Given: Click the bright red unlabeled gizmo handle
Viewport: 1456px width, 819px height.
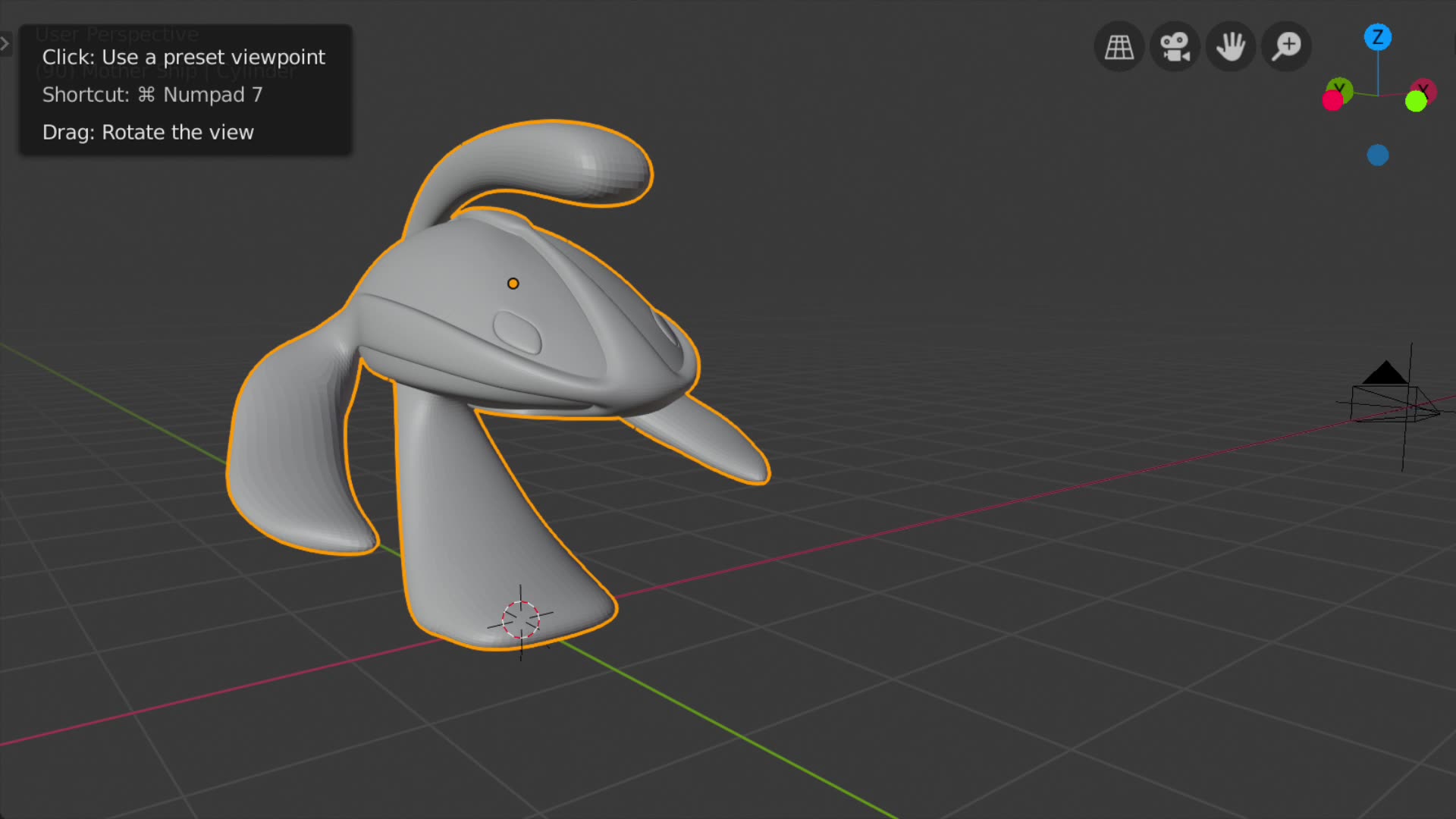Looking at the screenshot, I should 1332,101.
